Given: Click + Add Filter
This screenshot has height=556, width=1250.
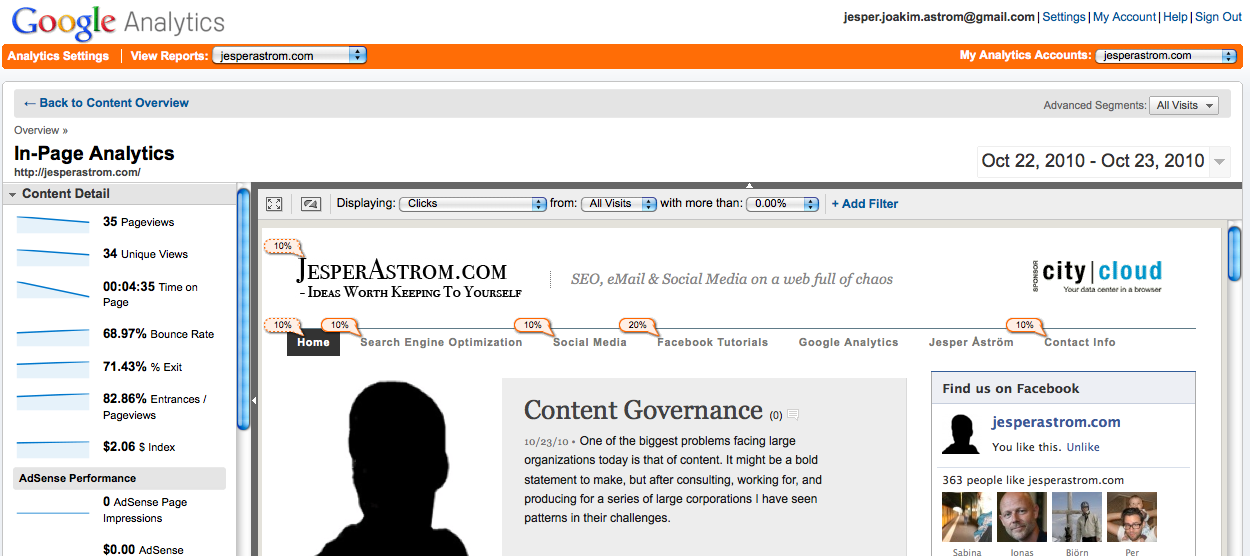Looking at the screenshot, I should [865, 204].
